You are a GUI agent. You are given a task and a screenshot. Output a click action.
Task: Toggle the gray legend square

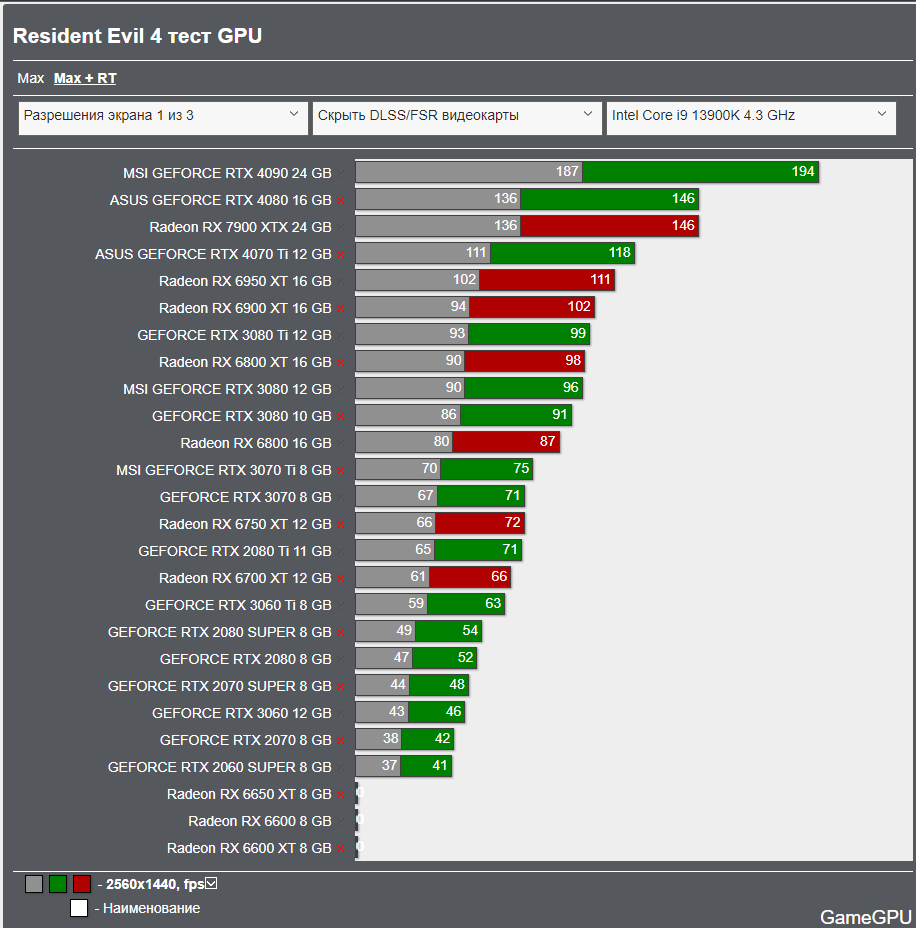(x=34, y=884)
